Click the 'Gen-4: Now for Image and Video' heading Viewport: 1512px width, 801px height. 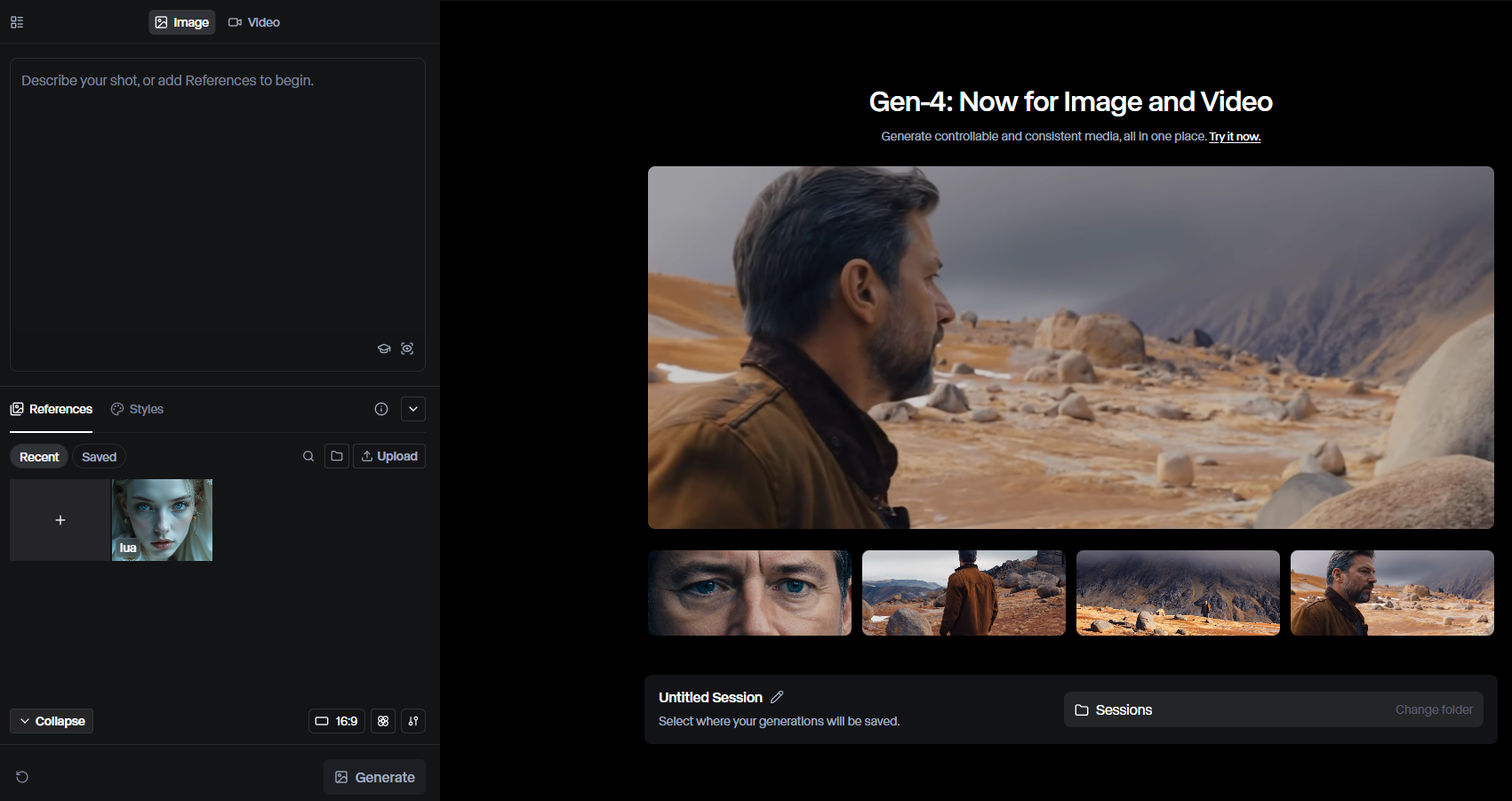(1071, 102)
